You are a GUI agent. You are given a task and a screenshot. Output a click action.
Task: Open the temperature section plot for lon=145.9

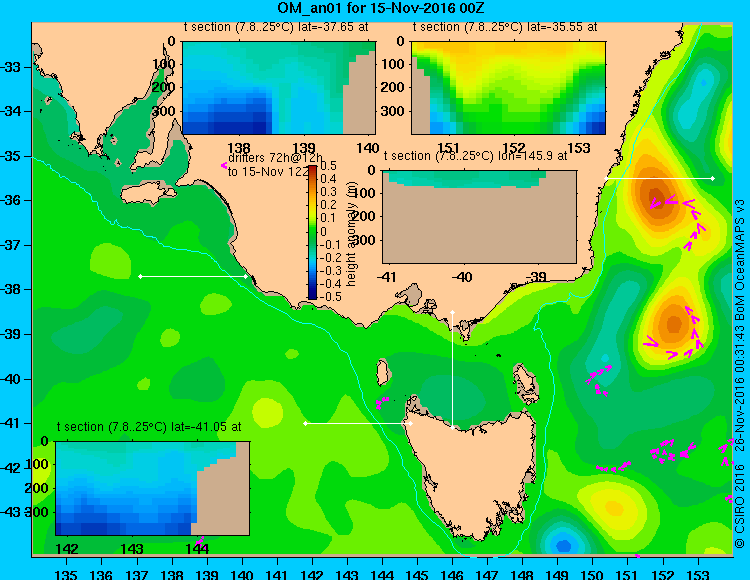tap(480, 217)
